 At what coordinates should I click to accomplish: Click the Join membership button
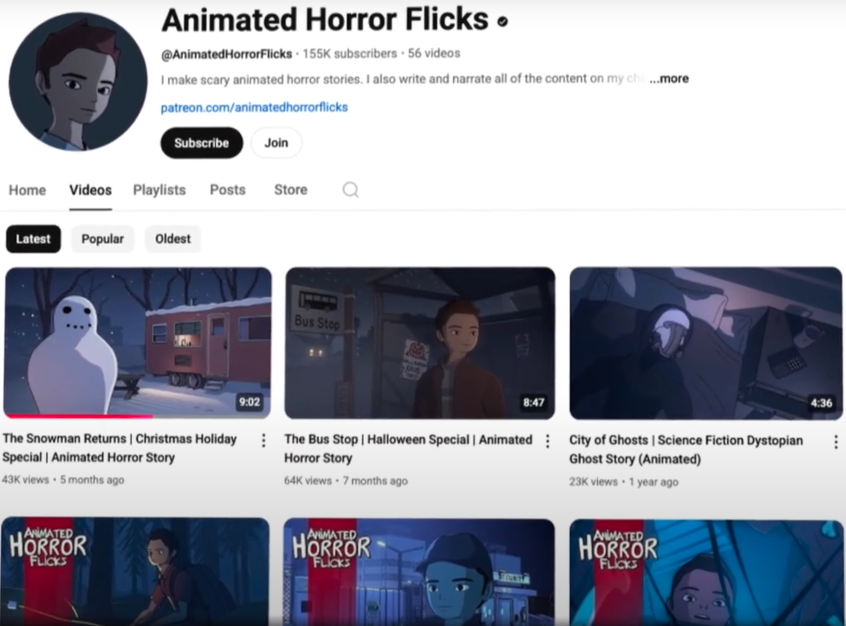[276, 143]
